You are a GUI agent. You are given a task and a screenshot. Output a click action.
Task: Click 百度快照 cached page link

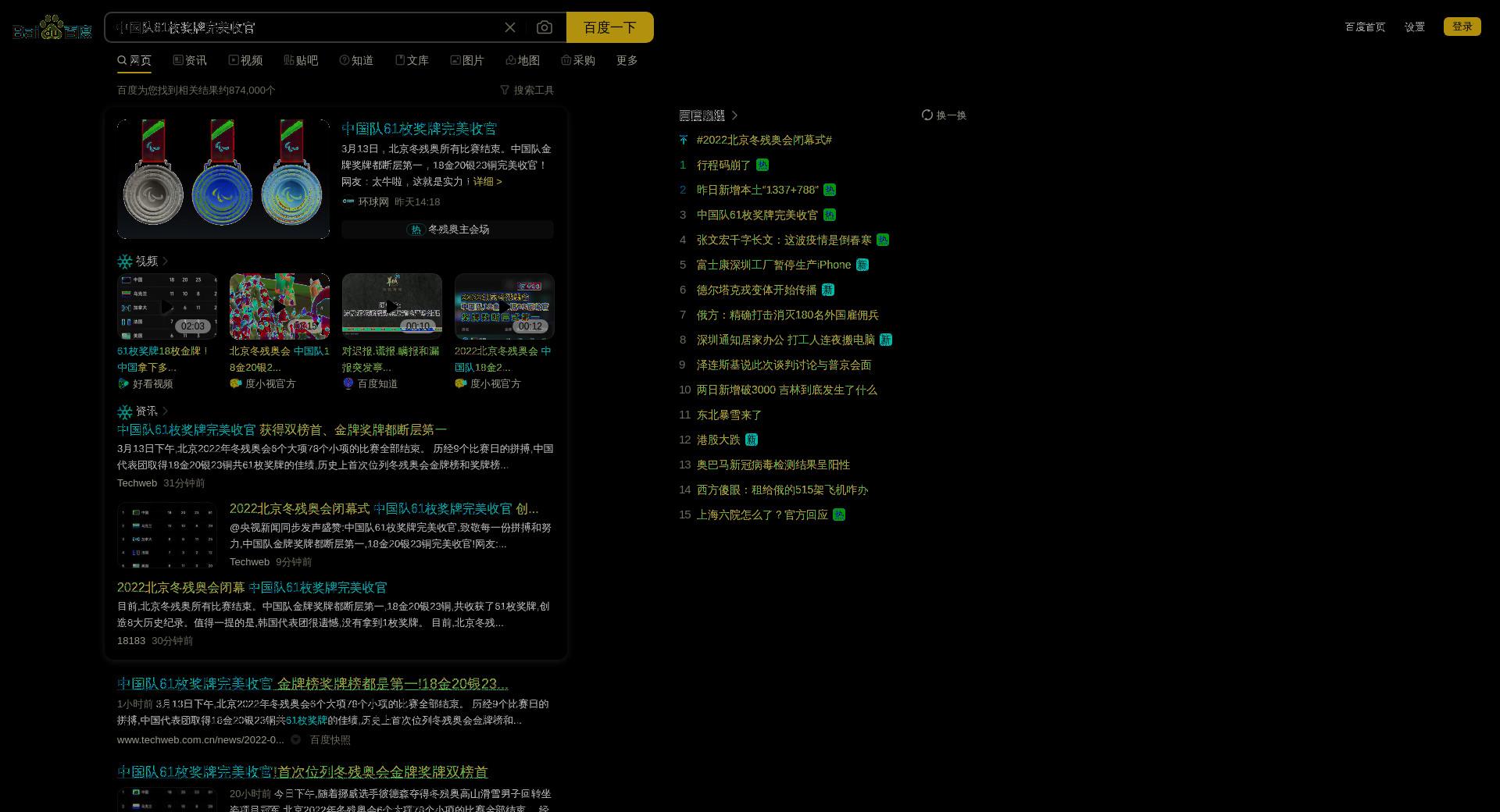point(330,739)
